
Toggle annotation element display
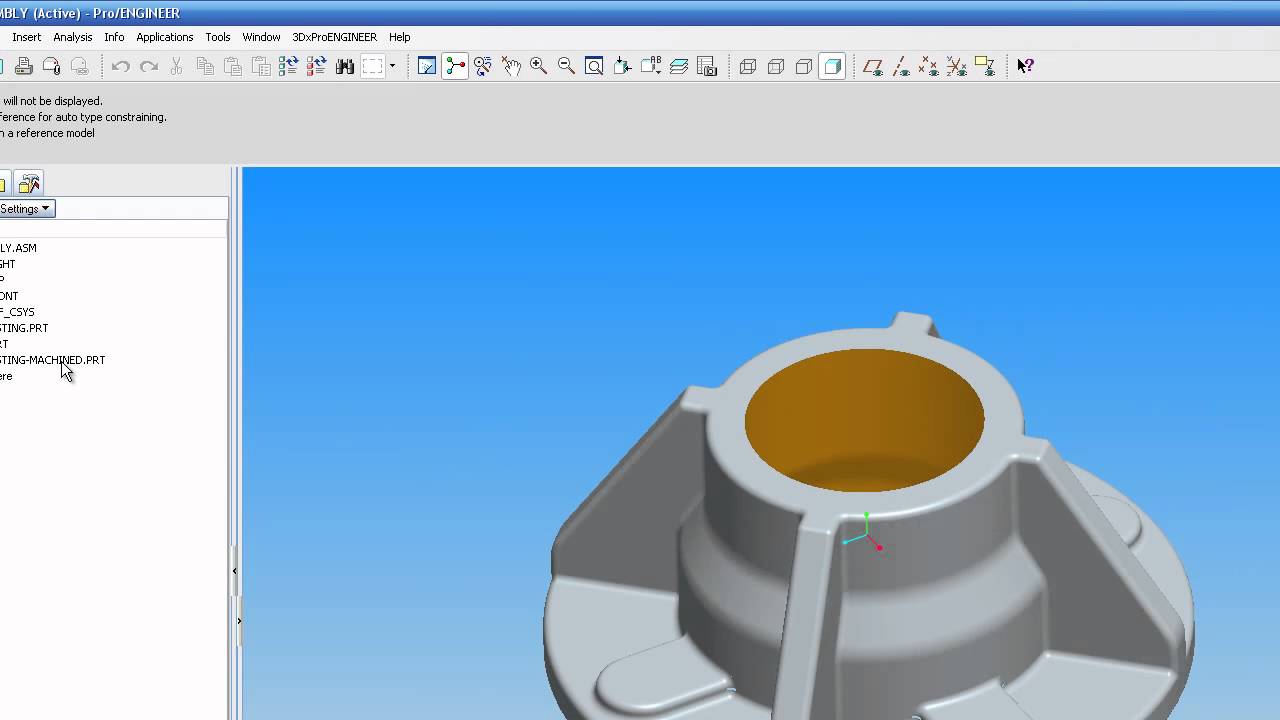coord(984,66)
